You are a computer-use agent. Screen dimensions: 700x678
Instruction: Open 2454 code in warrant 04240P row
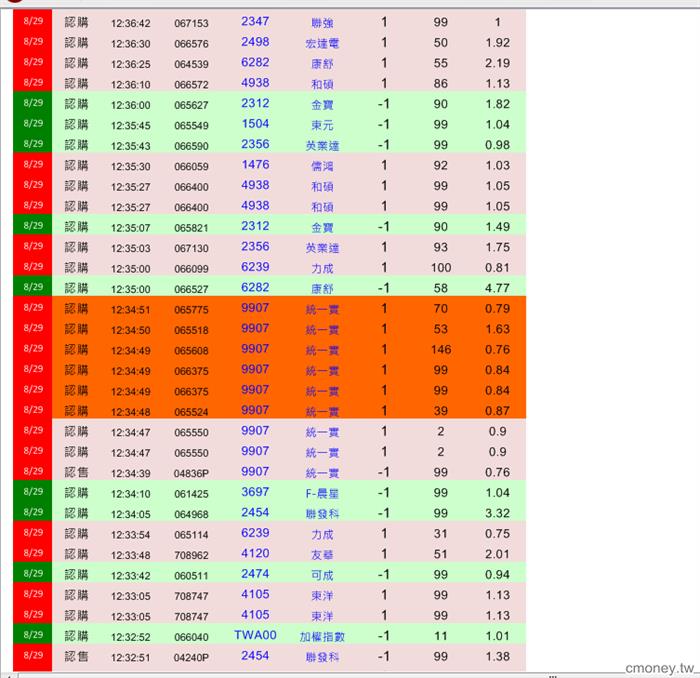point(255,656)
